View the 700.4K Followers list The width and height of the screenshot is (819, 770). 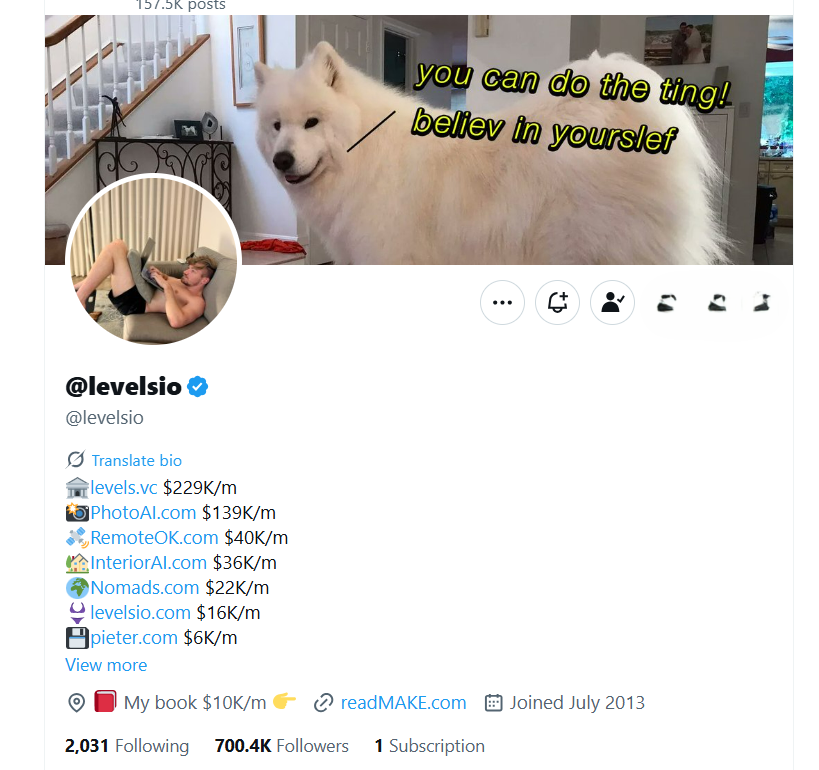(x=282, y=745)
